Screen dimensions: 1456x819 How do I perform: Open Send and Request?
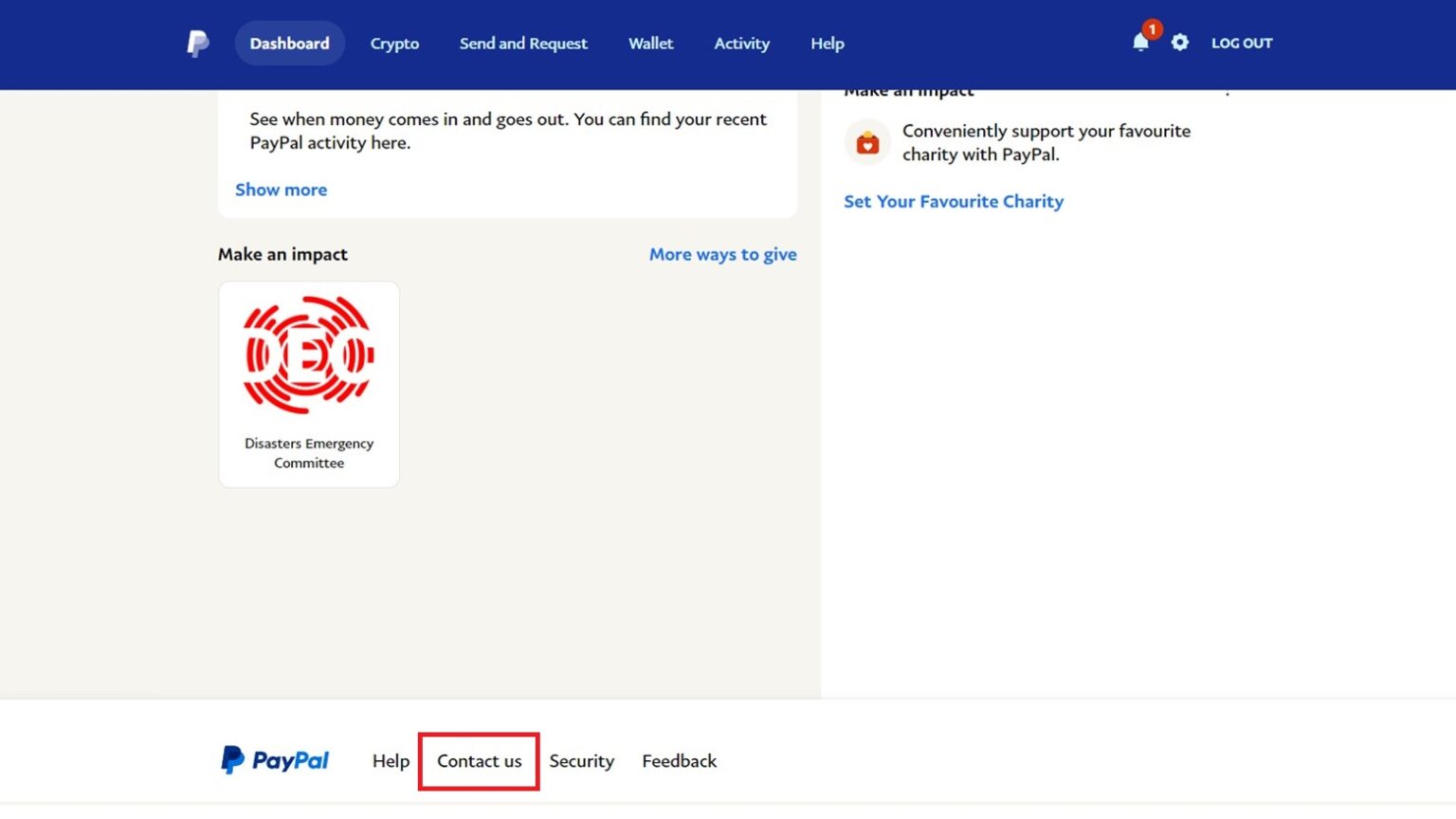522,43
